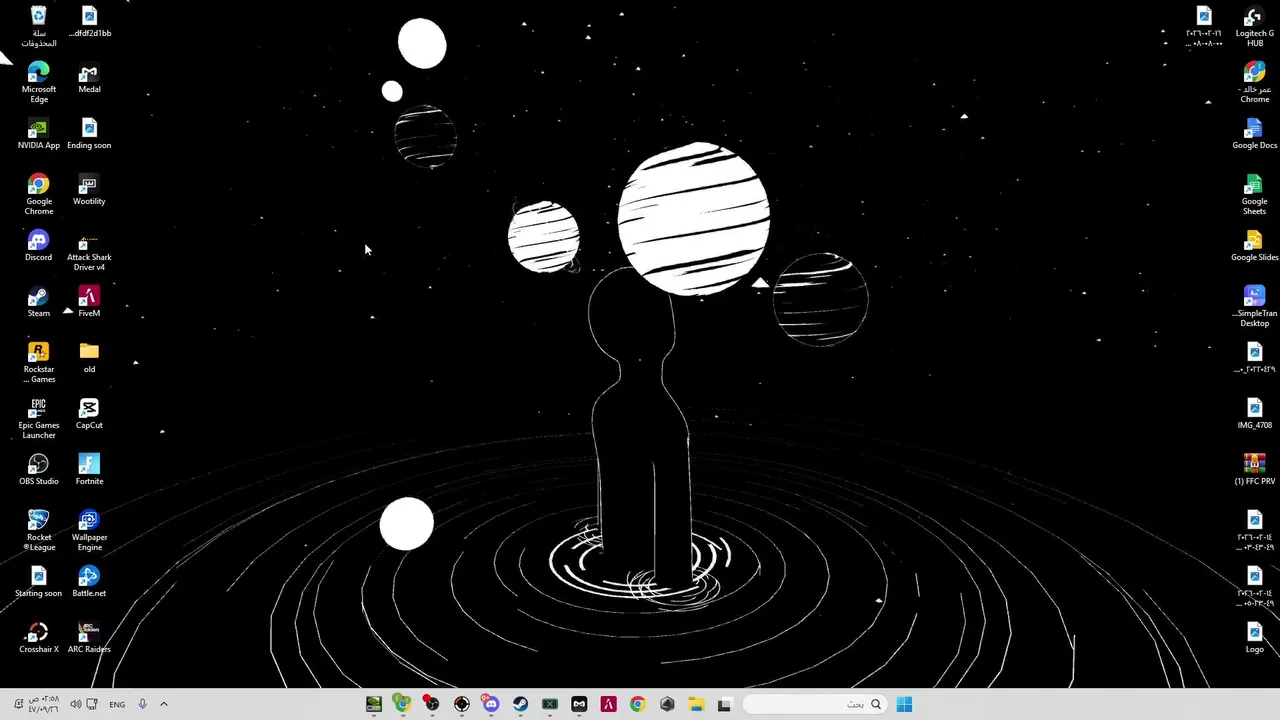Image resolution: width=1280 pixels, height=720 pixels.
Task: Select the CapCut desktop shortcut
Action: [x=89, y=415]
